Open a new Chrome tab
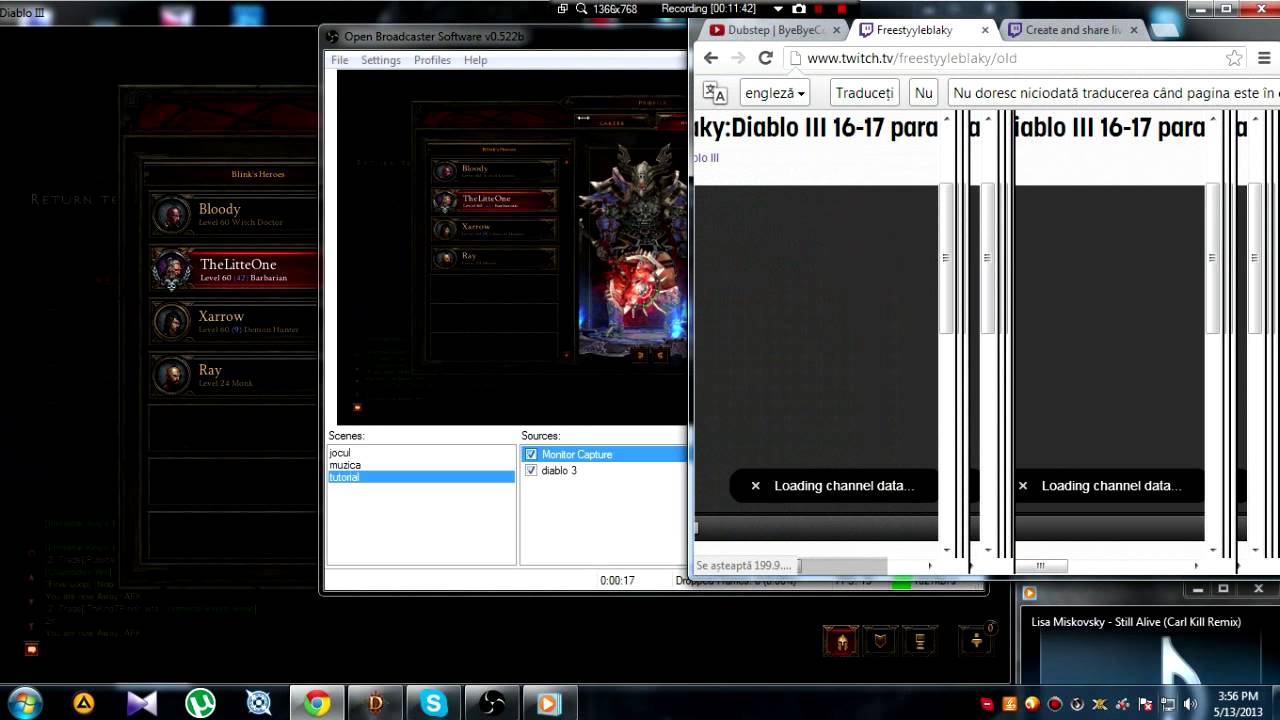 click(x=1163, y=30)
